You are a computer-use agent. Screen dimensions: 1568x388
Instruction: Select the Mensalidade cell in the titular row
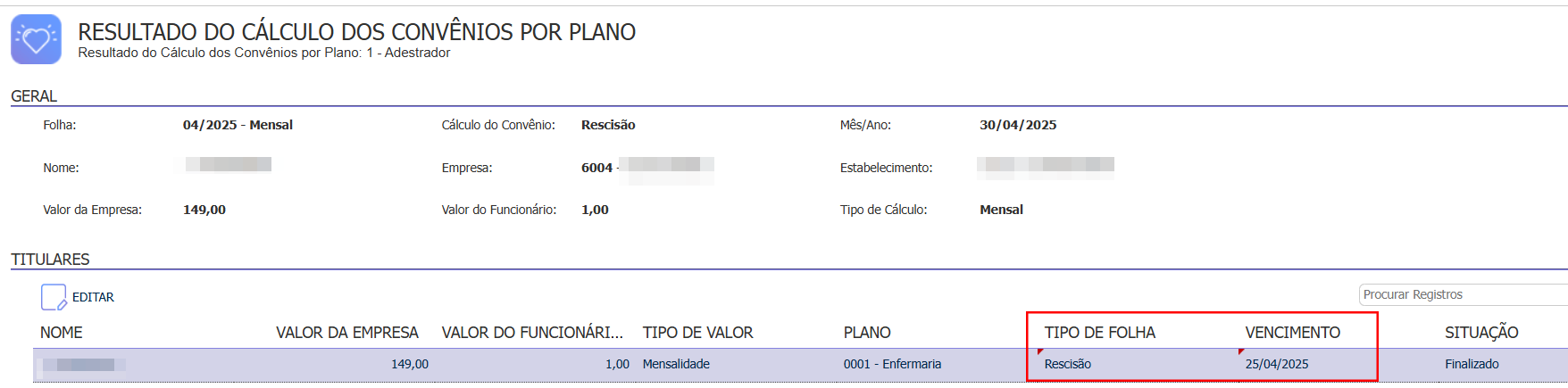(676, 364)
